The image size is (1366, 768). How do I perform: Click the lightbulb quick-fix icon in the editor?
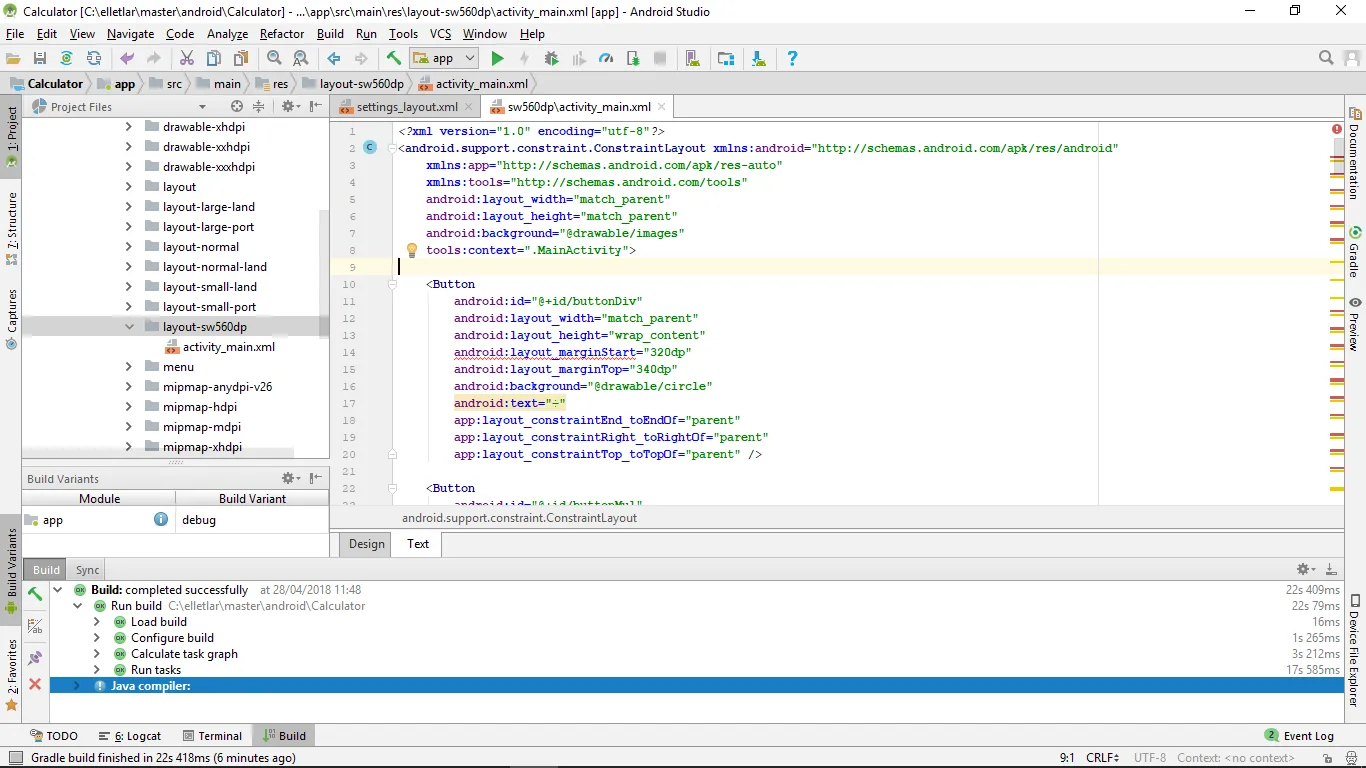411,250
